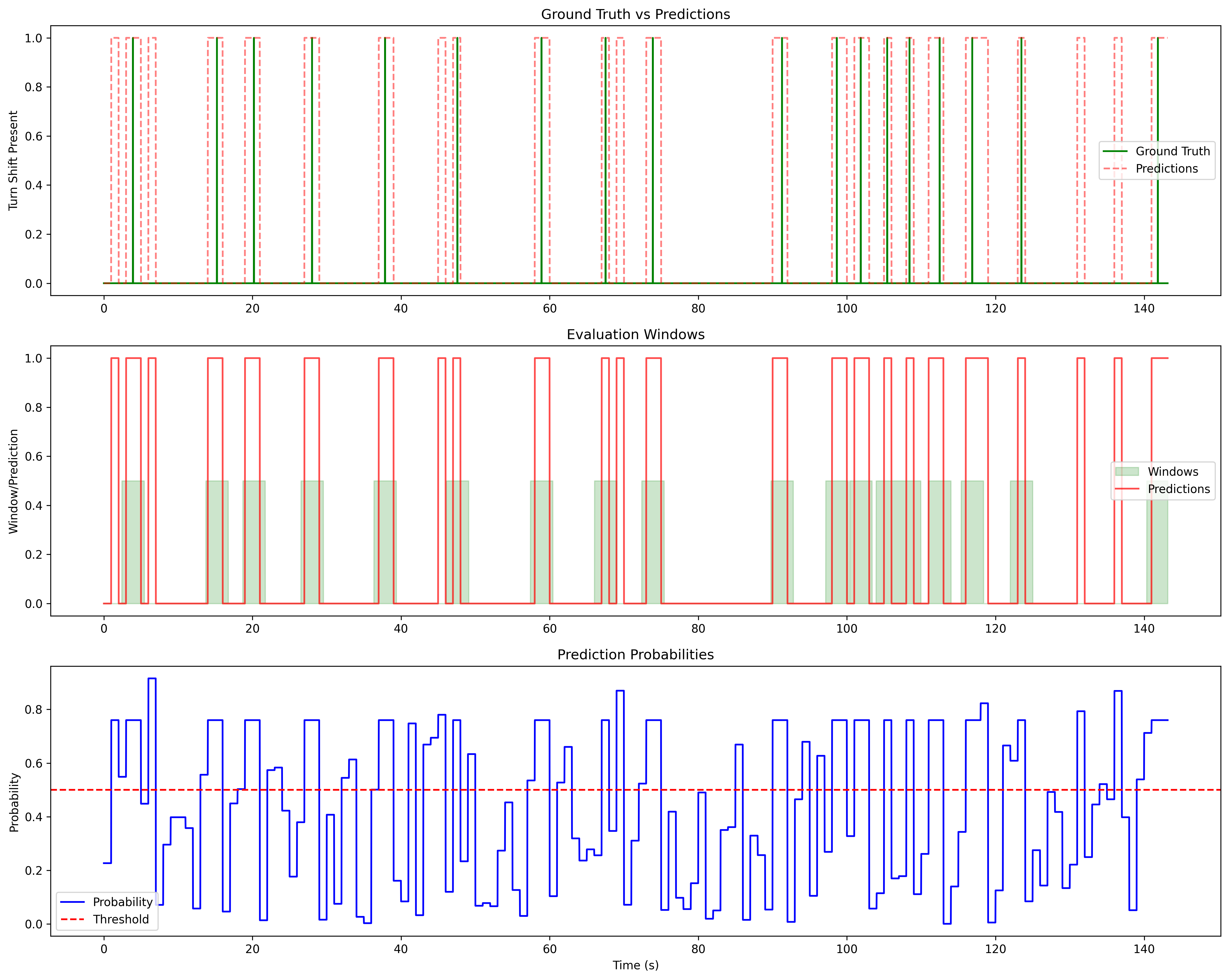Click the 'Ground Truth vs Predictions' title
This screenshot has height=980, width=1229.
(x=635, y=14)
